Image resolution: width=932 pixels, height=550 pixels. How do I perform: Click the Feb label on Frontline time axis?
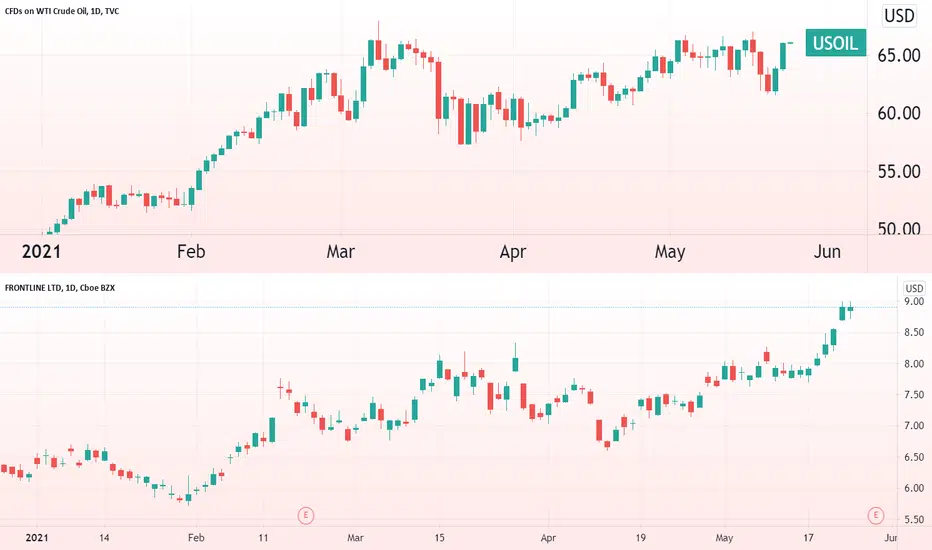(x=196, y=538)
